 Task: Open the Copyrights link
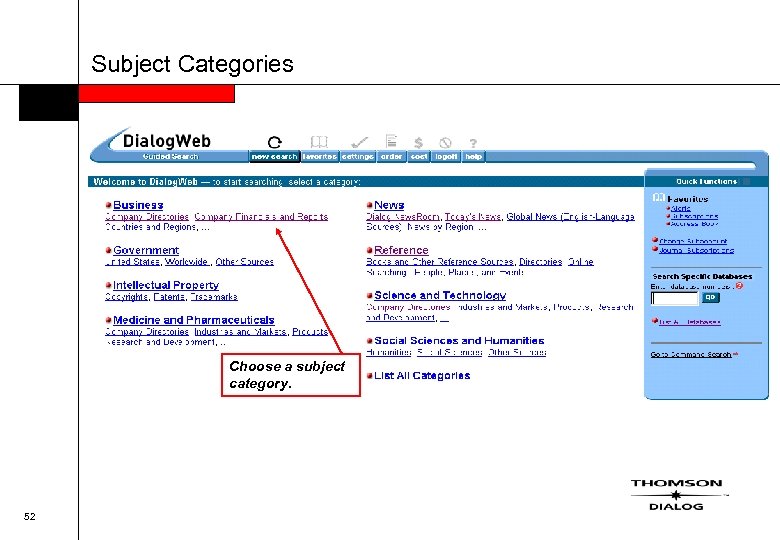[x=126, y=297]
